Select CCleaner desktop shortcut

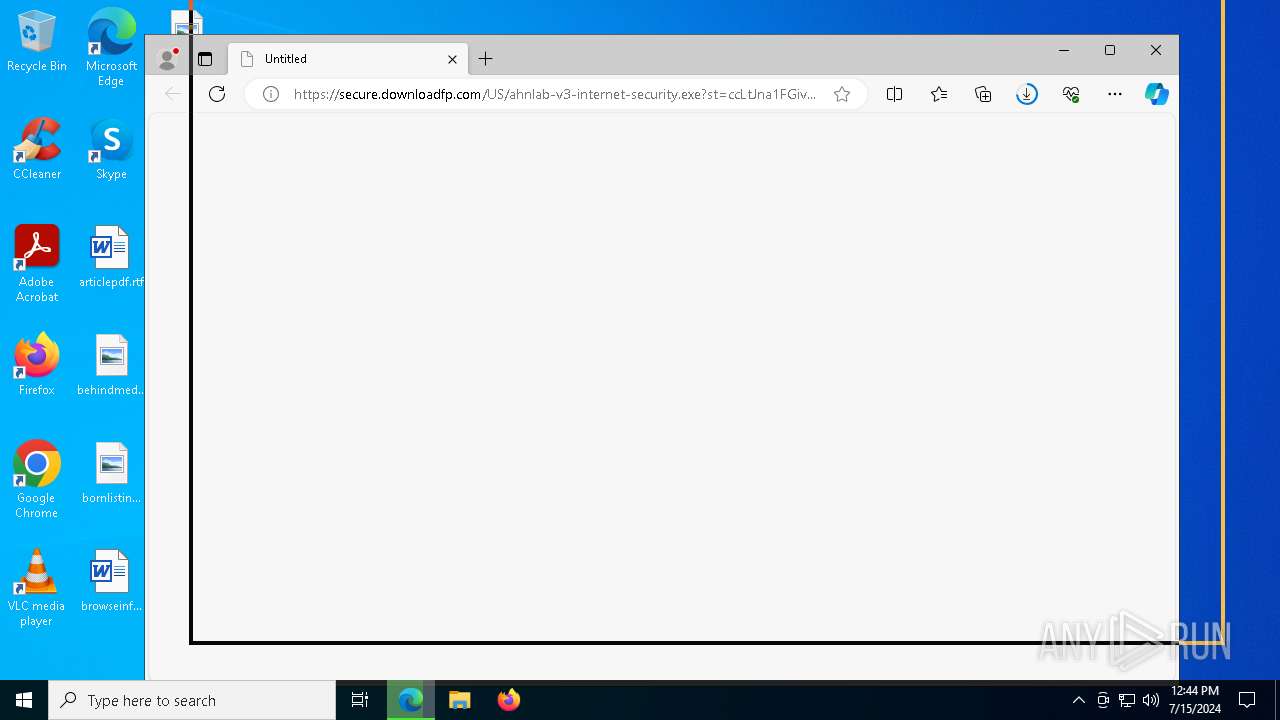[x=37, y=149]
